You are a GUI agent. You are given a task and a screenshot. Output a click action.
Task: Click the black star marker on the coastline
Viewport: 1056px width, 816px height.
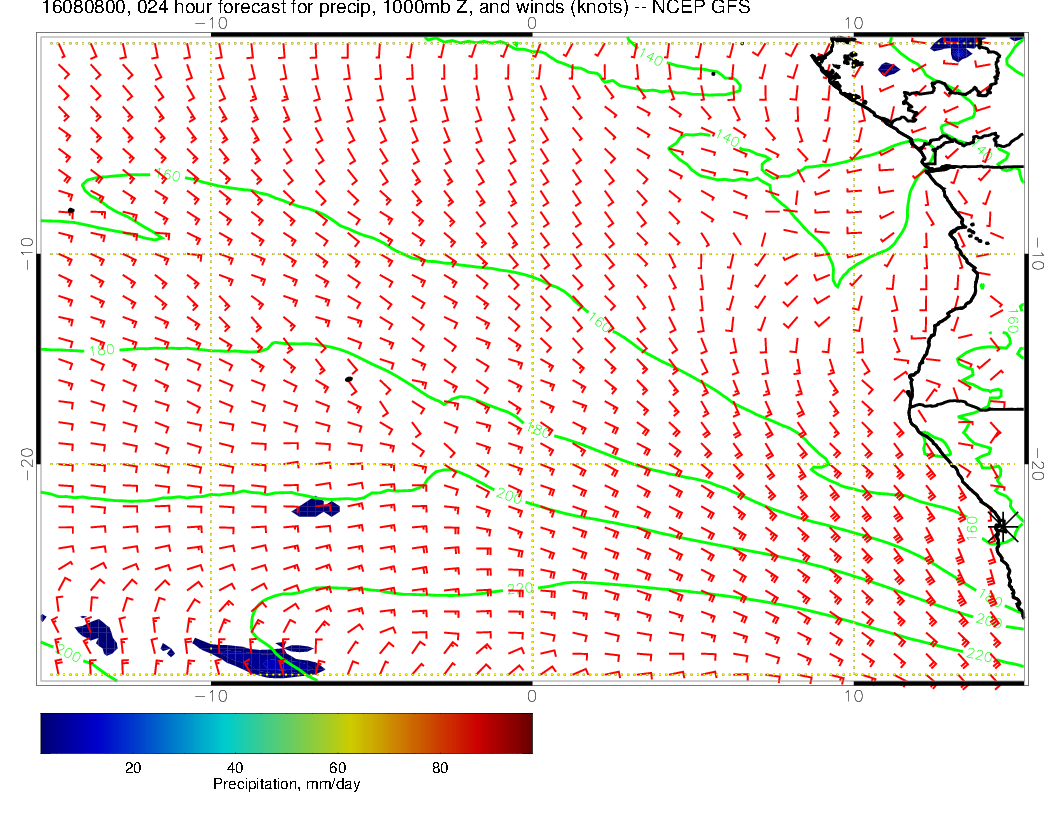click(1002, 526)
